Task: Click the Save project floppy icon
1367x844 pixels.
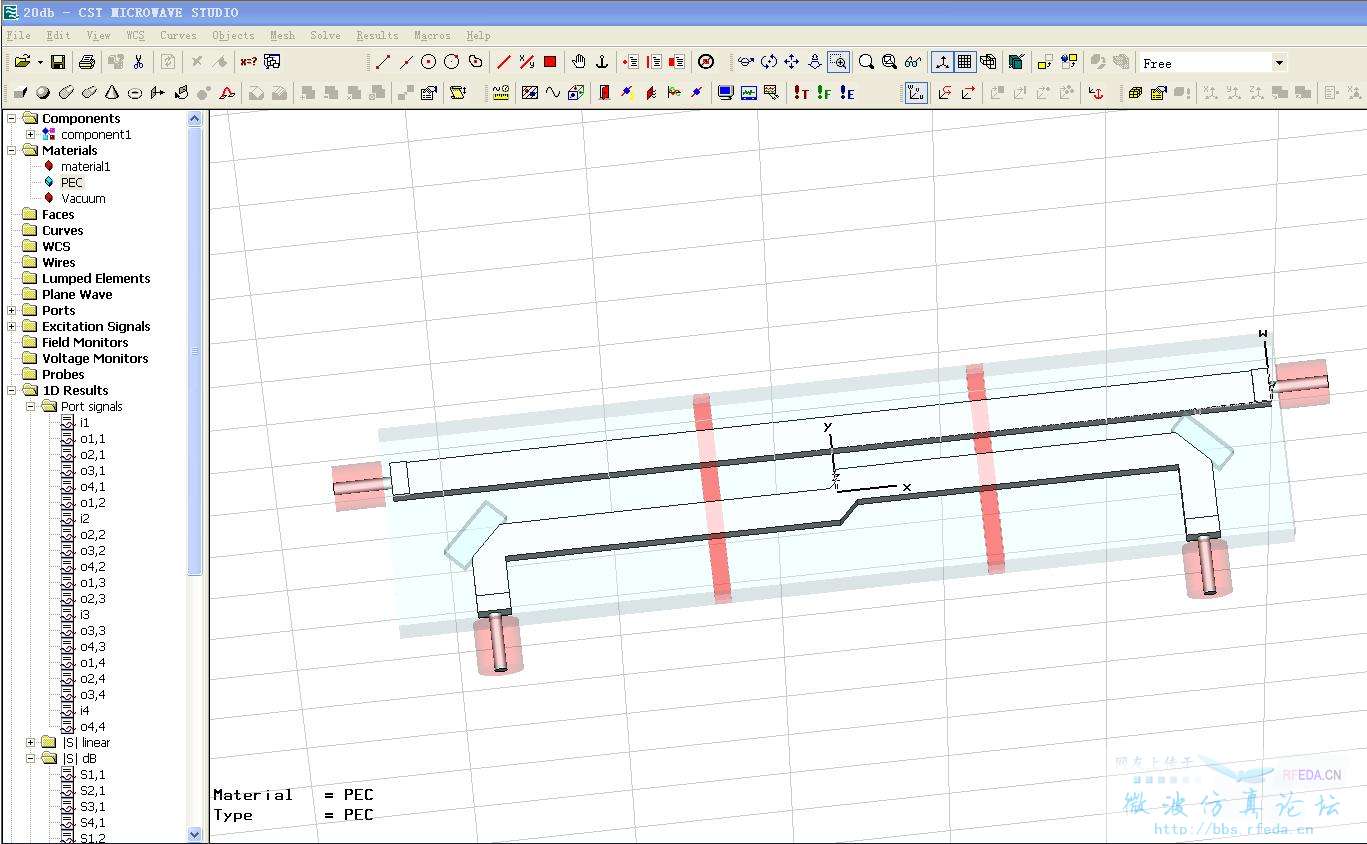Action: point(58,62)
